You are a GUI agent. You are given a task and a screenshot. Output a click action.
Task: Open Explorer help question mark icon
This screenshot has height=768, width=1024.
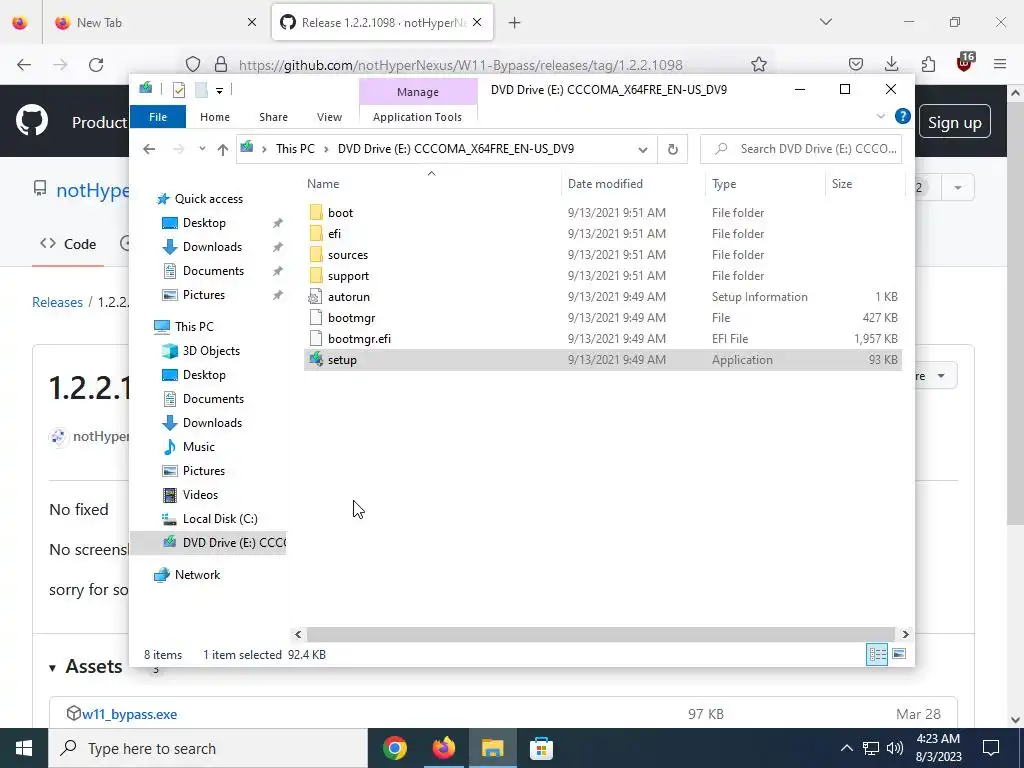coord(903,116)
